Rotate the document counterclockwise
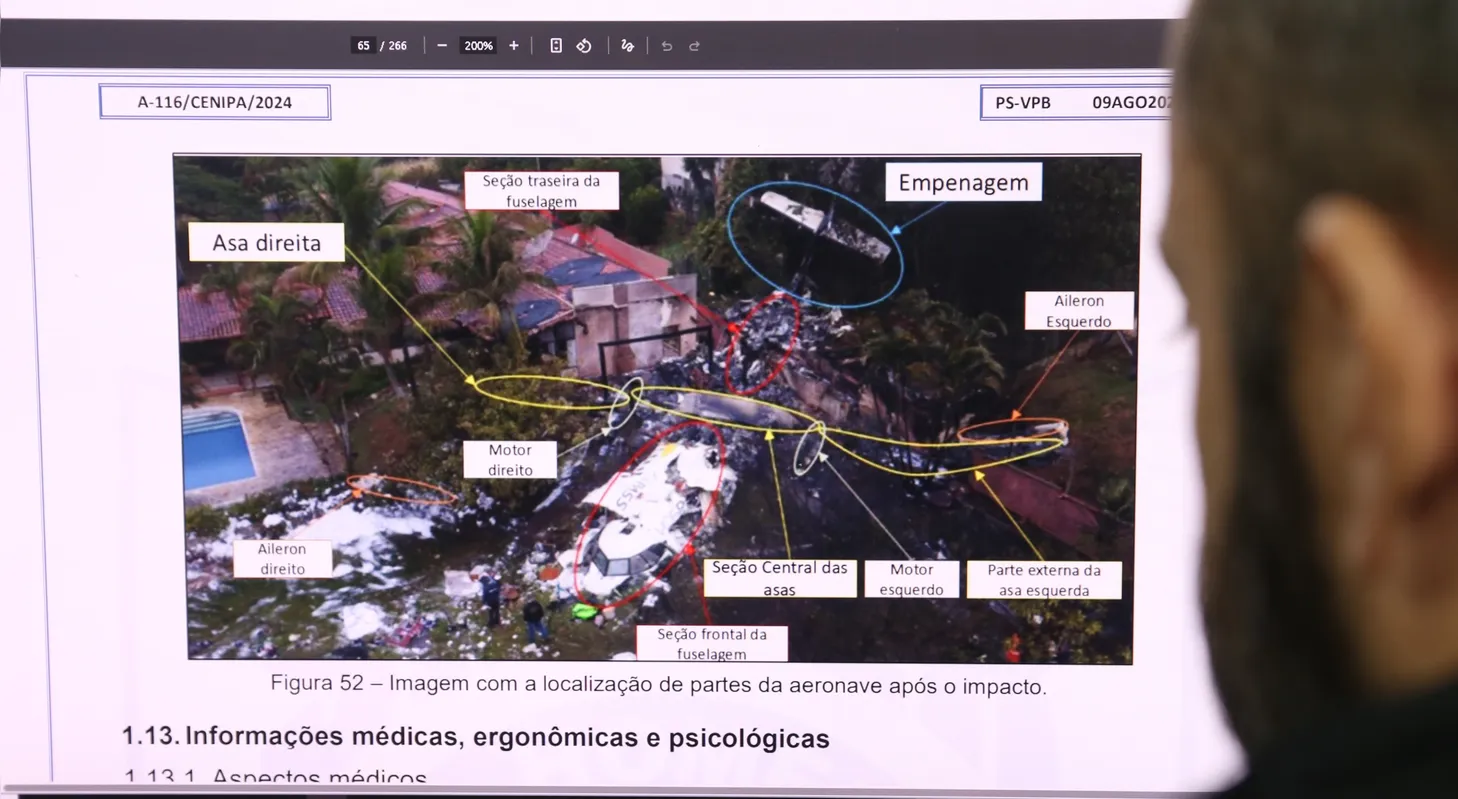Screen dimensions: 1458x799 click(x=584, y=46)
